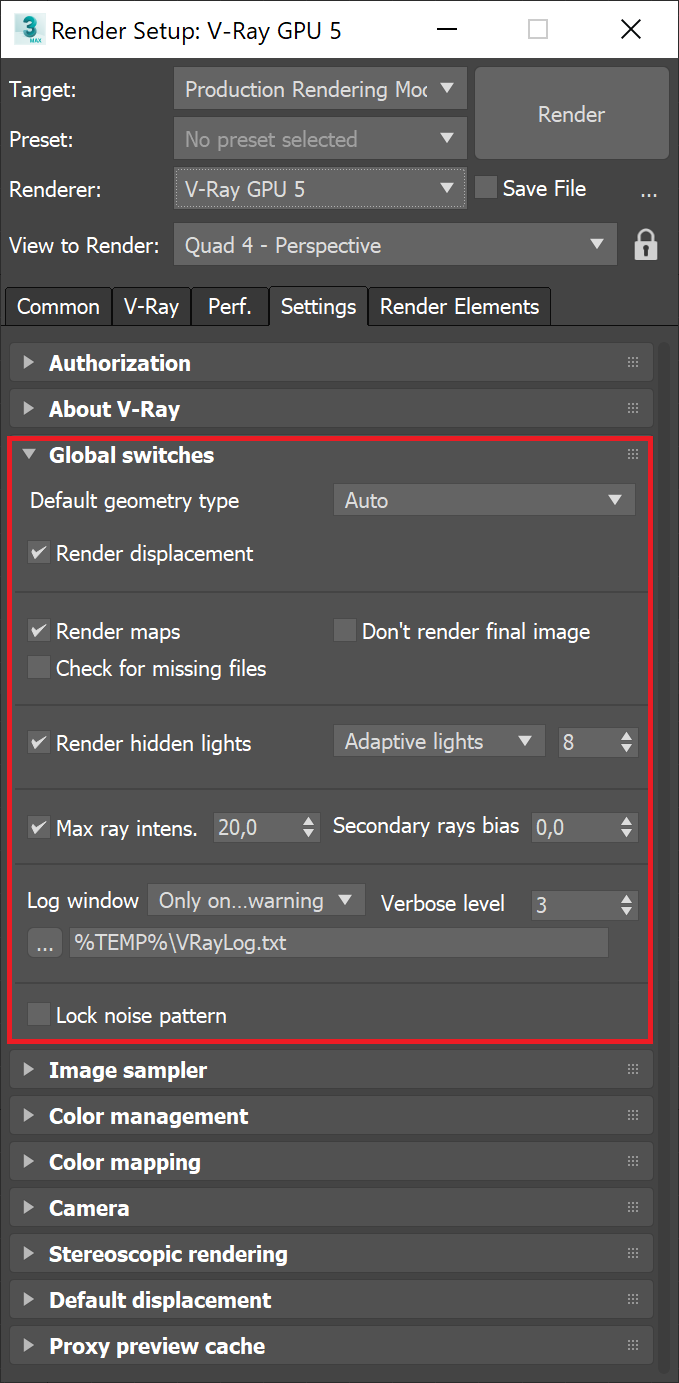
Task: Enable Don't render final image
Action: click(x=344, y=630)
